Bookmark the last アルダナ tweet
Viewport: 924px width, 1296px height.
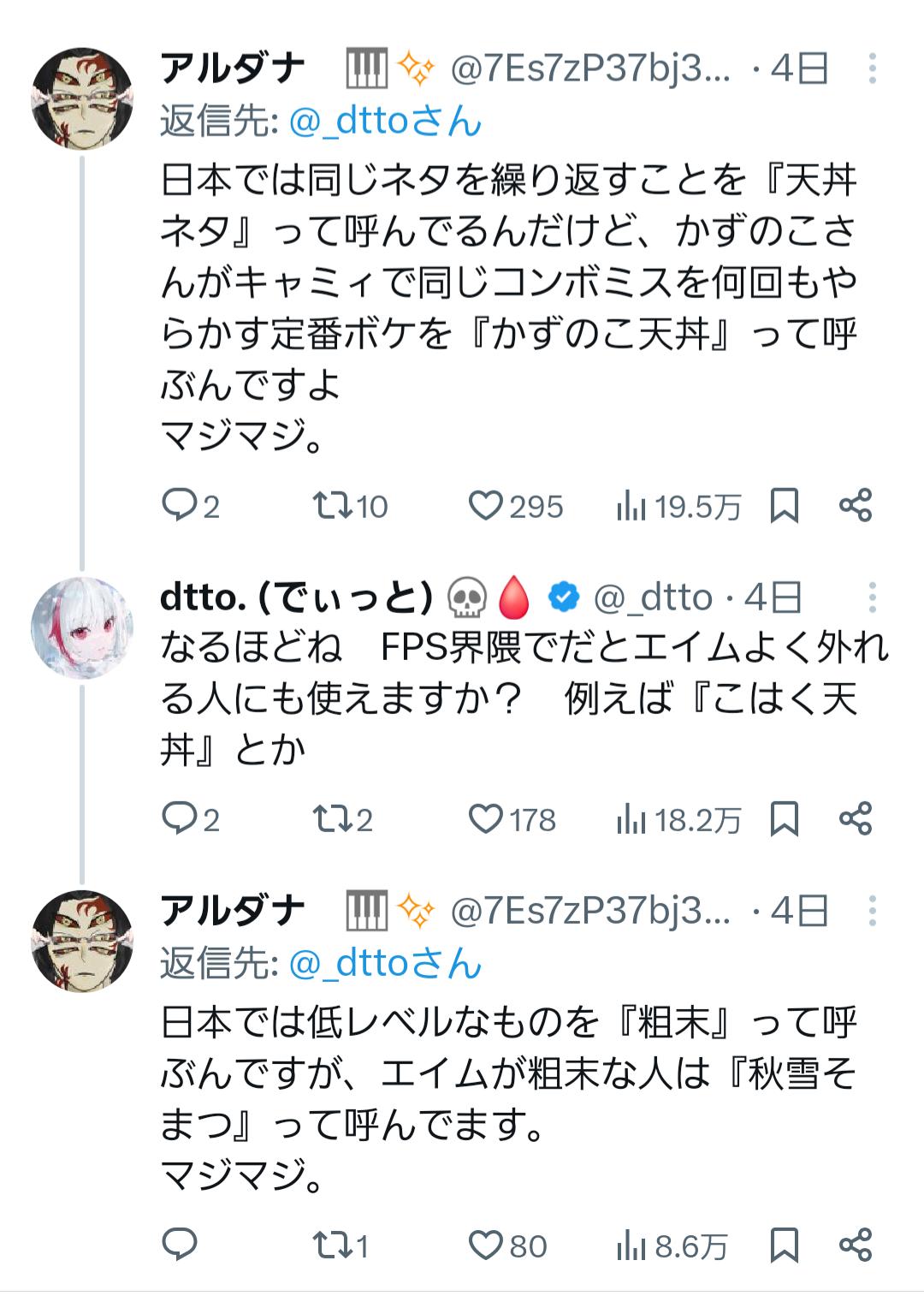tap(784, 1245)
